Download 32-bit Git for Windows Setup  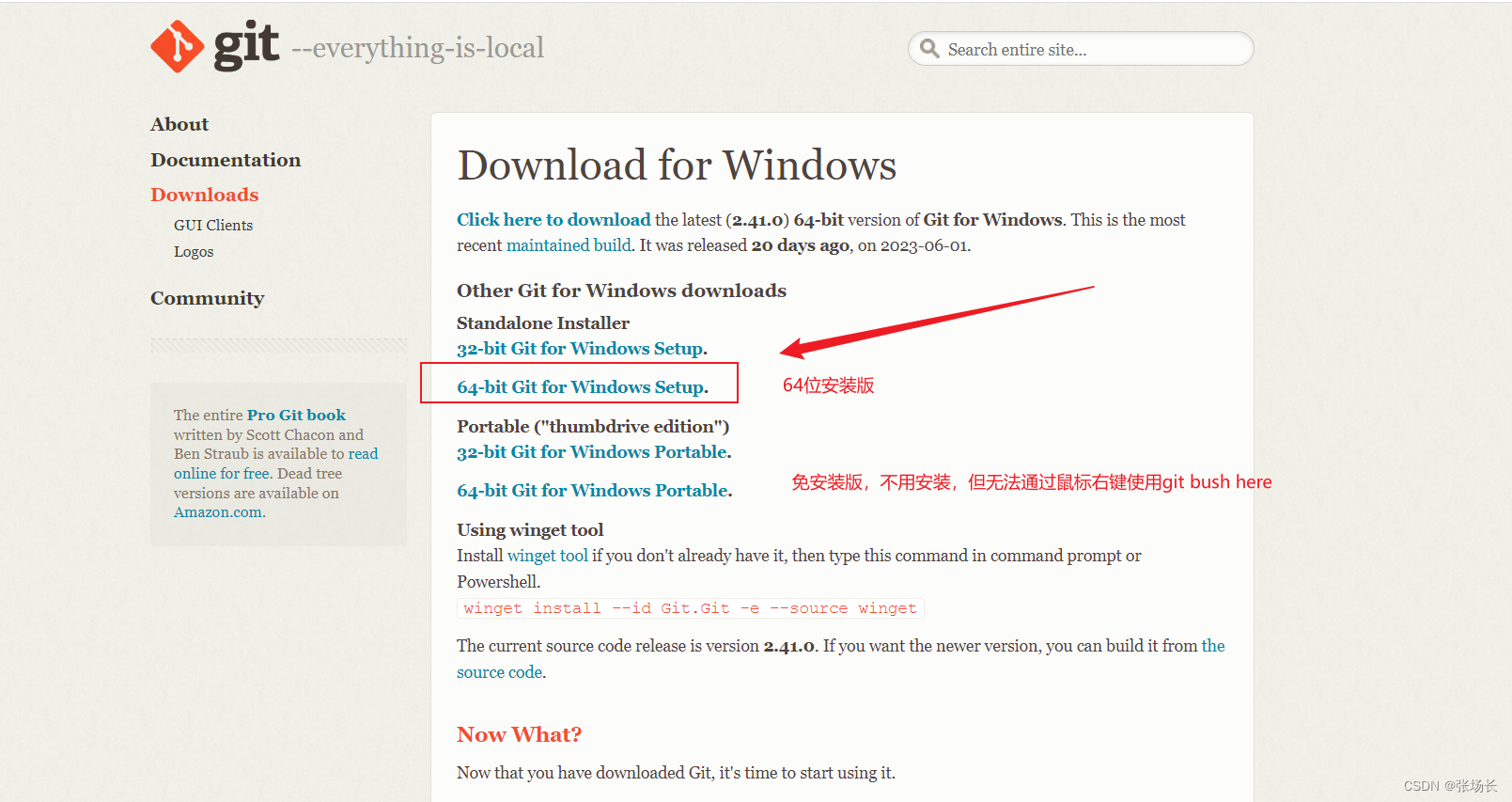point(582,349)
